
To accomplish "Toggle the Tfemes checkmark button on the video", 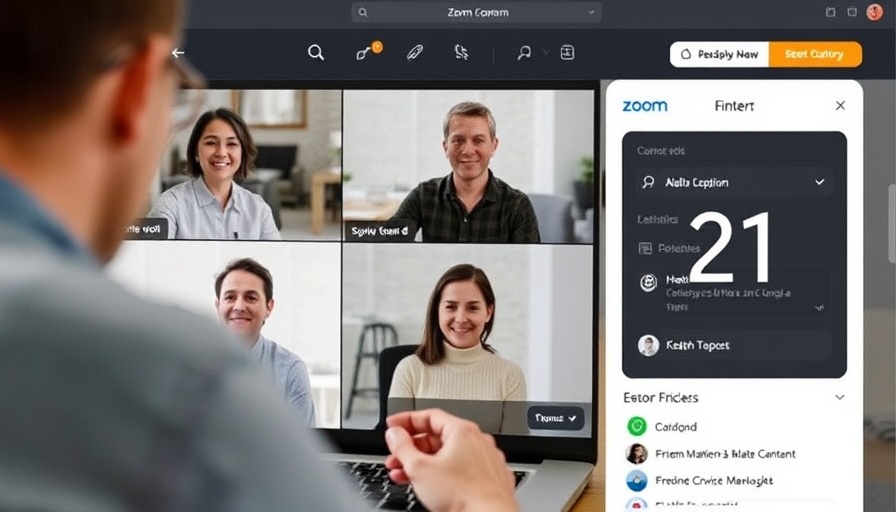I will (555, 418).
